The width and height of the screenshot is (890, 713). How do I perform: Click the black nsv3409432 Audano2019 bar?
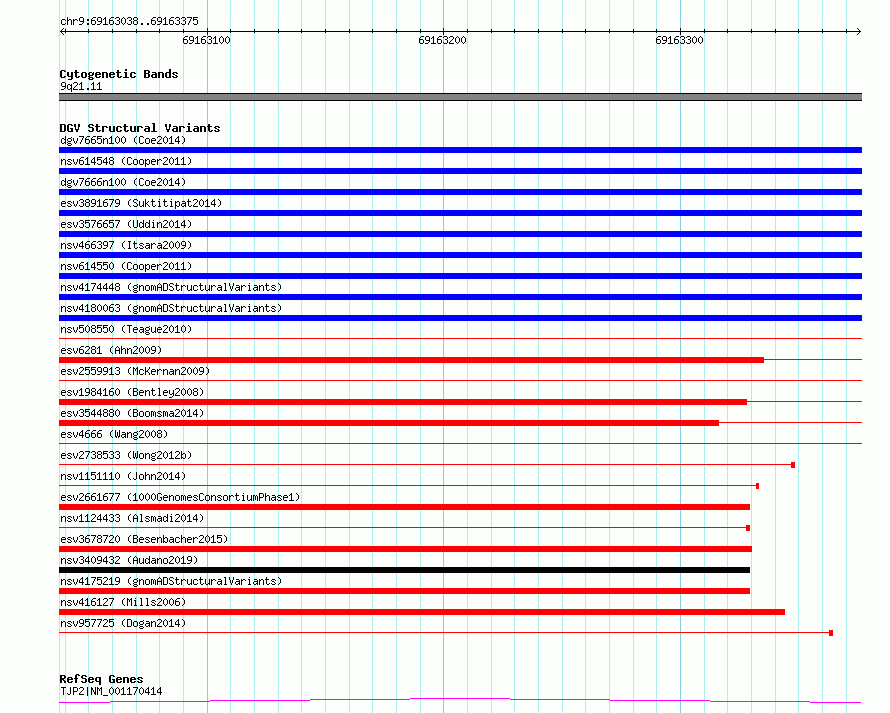click(404, 570)
